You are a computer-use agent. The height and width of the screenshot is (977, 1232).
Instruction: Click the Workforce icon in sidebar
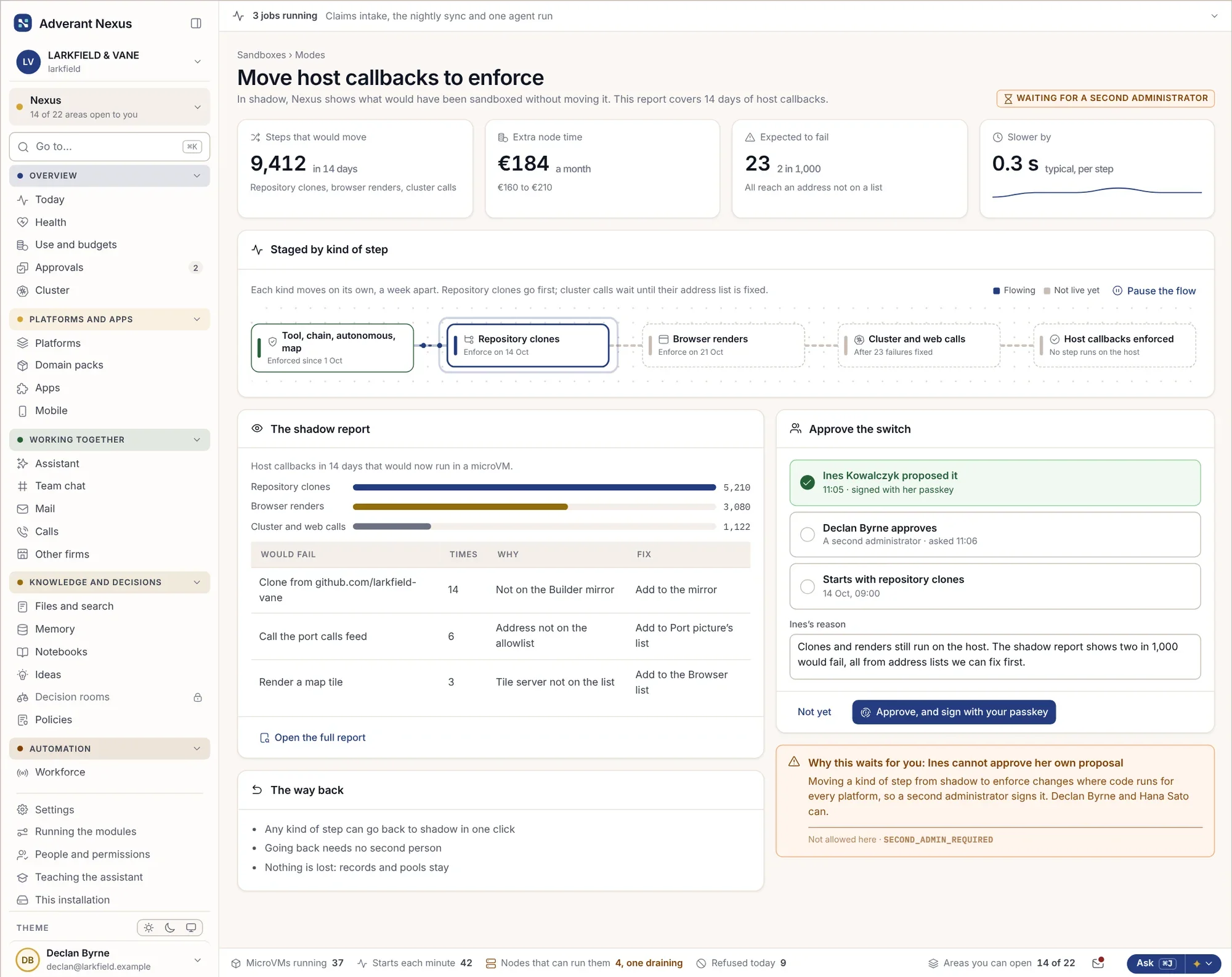23,772
